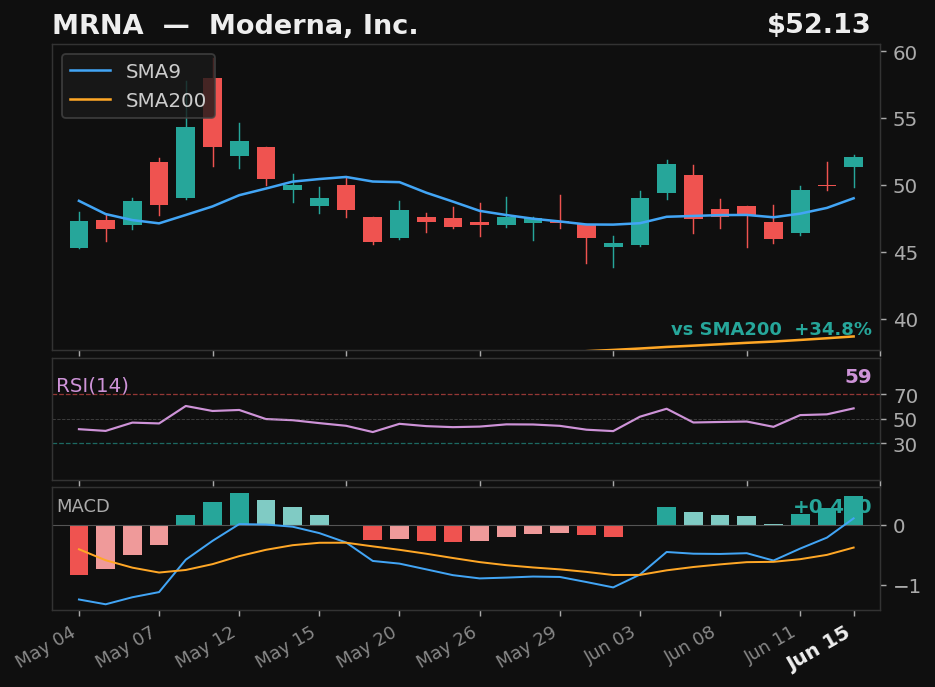Click the orange SMA200 legend line swatch
The height and width of the screenshot is (687, 935).
tap(91, 100)
